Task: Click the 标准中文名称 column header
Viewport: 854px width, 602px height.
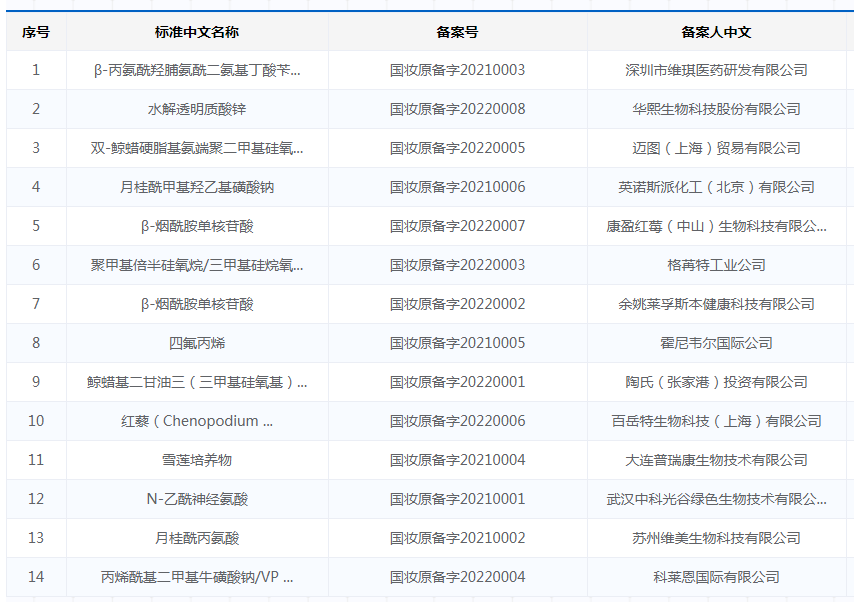Action: 197,32
